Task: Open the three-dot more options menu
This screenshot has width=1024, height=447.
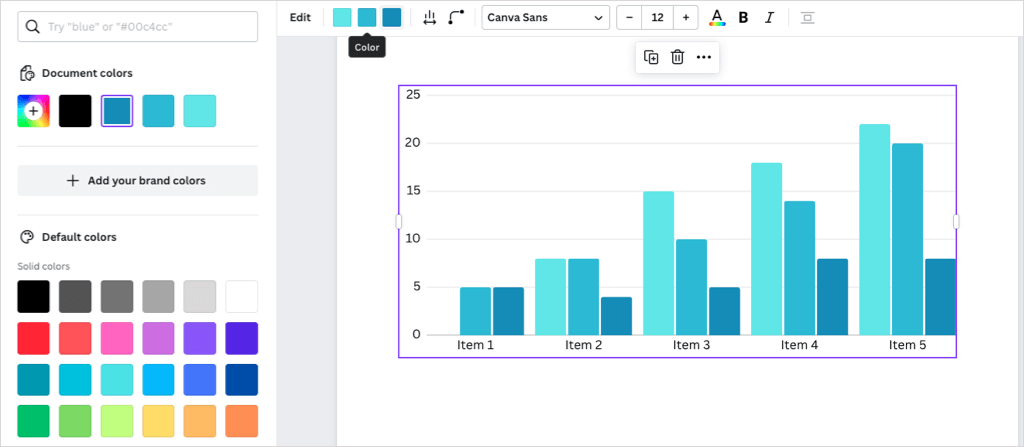Action: point(704,57)
